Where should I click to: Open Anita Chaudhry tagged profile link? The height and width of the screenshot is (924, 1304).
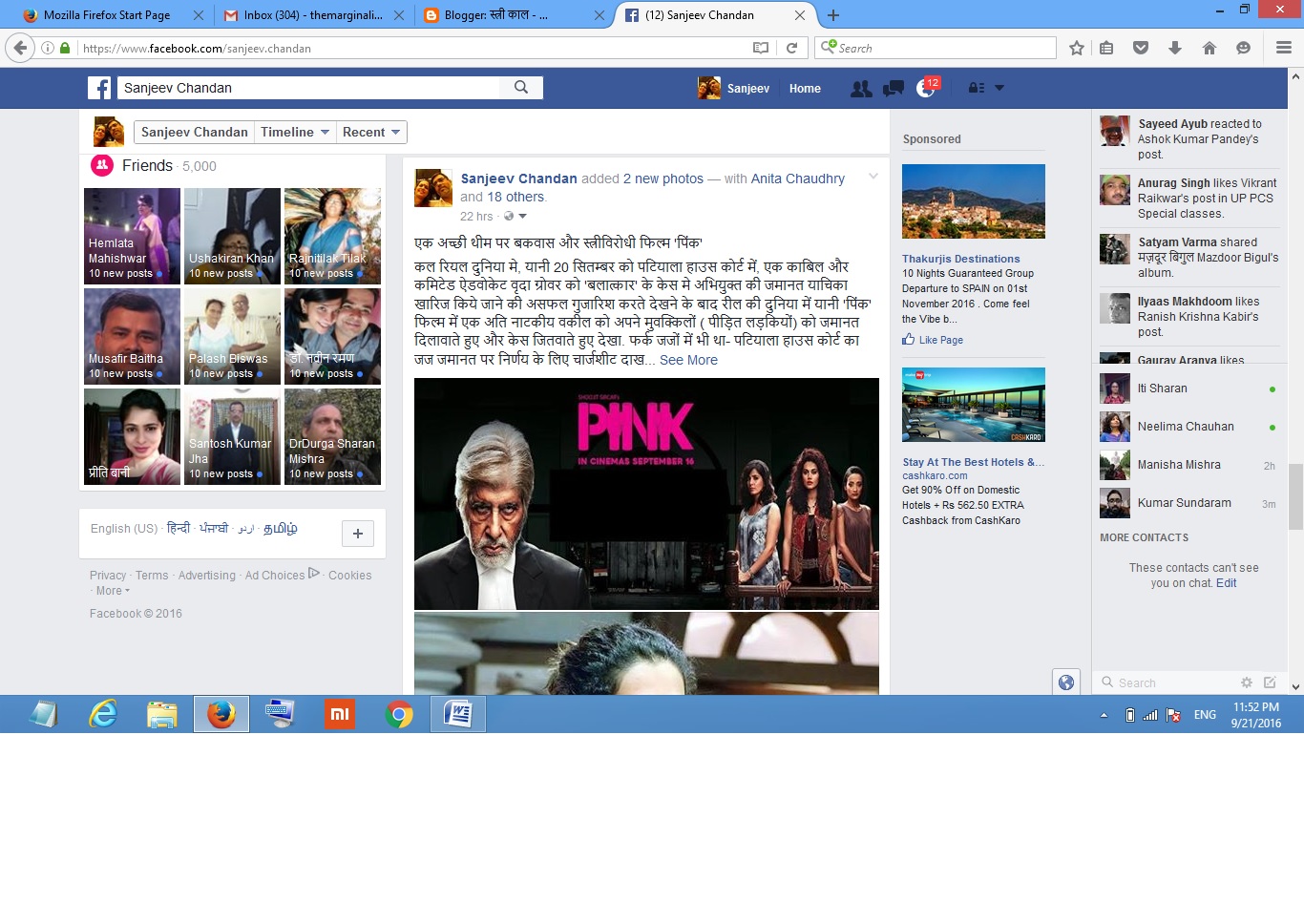point(798,178)
